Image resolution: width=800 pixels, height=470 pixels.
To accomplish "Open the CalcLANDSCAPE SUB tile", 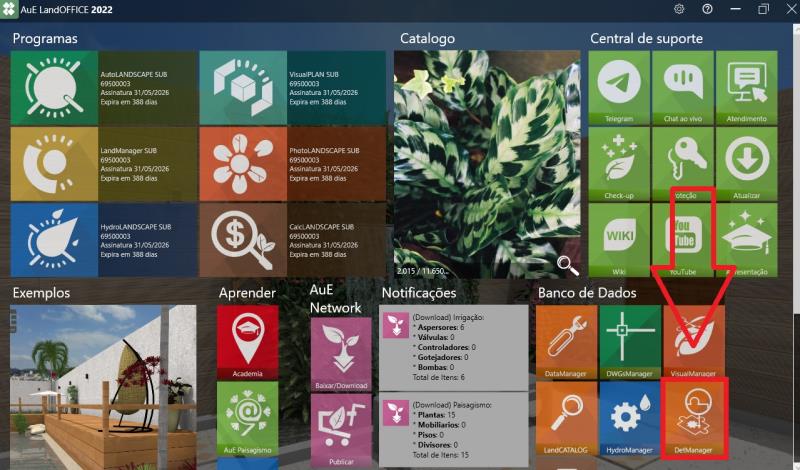I will pos(292,240).
